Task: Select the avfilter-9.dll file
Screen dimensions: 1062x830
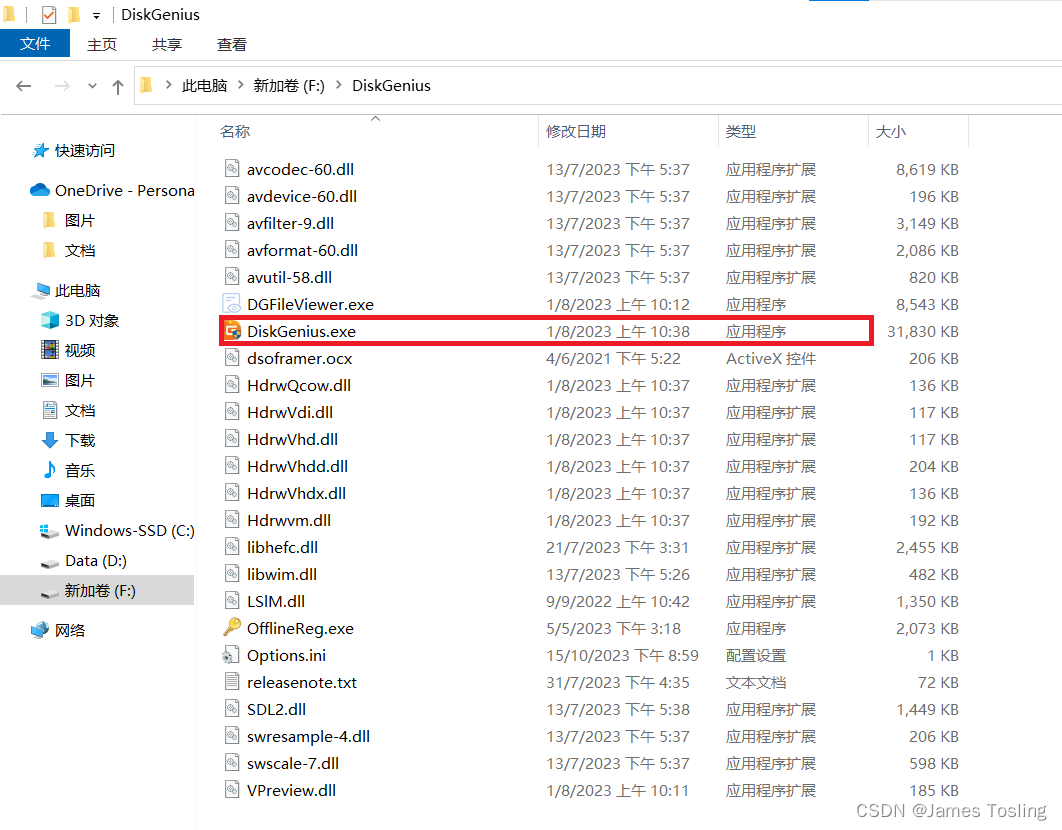Action: click(290, 224)
